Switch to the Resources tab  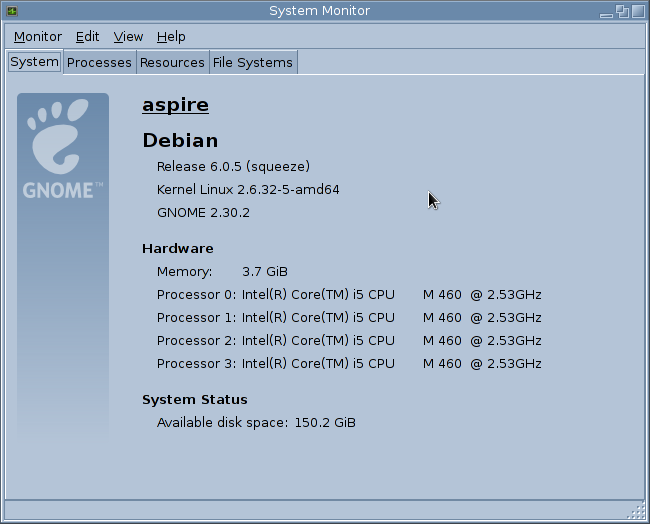(x=172, y=63)
